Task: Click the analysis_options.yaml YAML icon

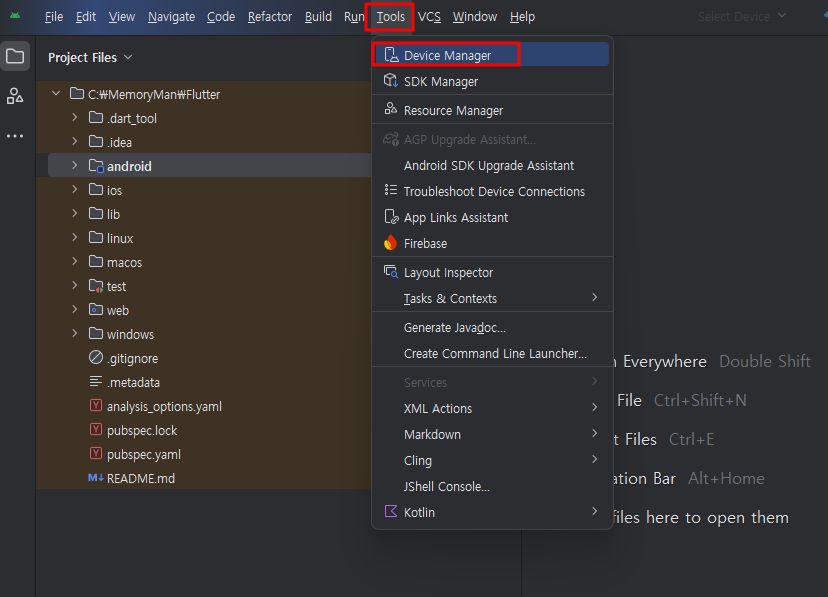Action: click(x=96, y=405)
